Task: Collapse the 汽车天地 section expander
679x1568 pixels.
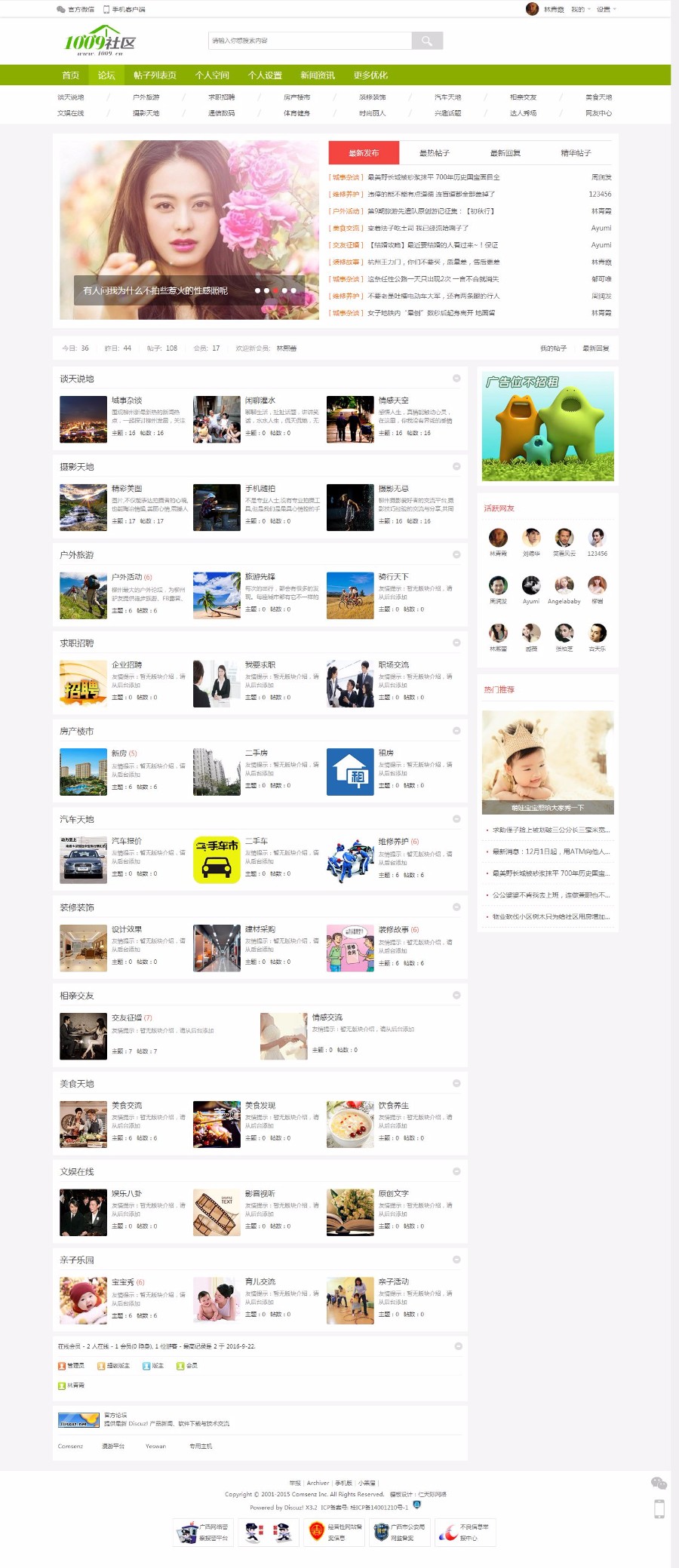Action: (x=456, y=818)
